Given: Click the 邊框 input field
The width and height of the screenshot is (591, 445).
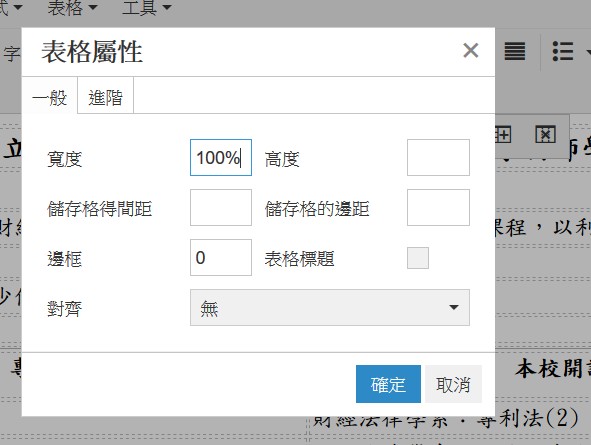Looking at the screenshot, I should click(x=221, y=257).
